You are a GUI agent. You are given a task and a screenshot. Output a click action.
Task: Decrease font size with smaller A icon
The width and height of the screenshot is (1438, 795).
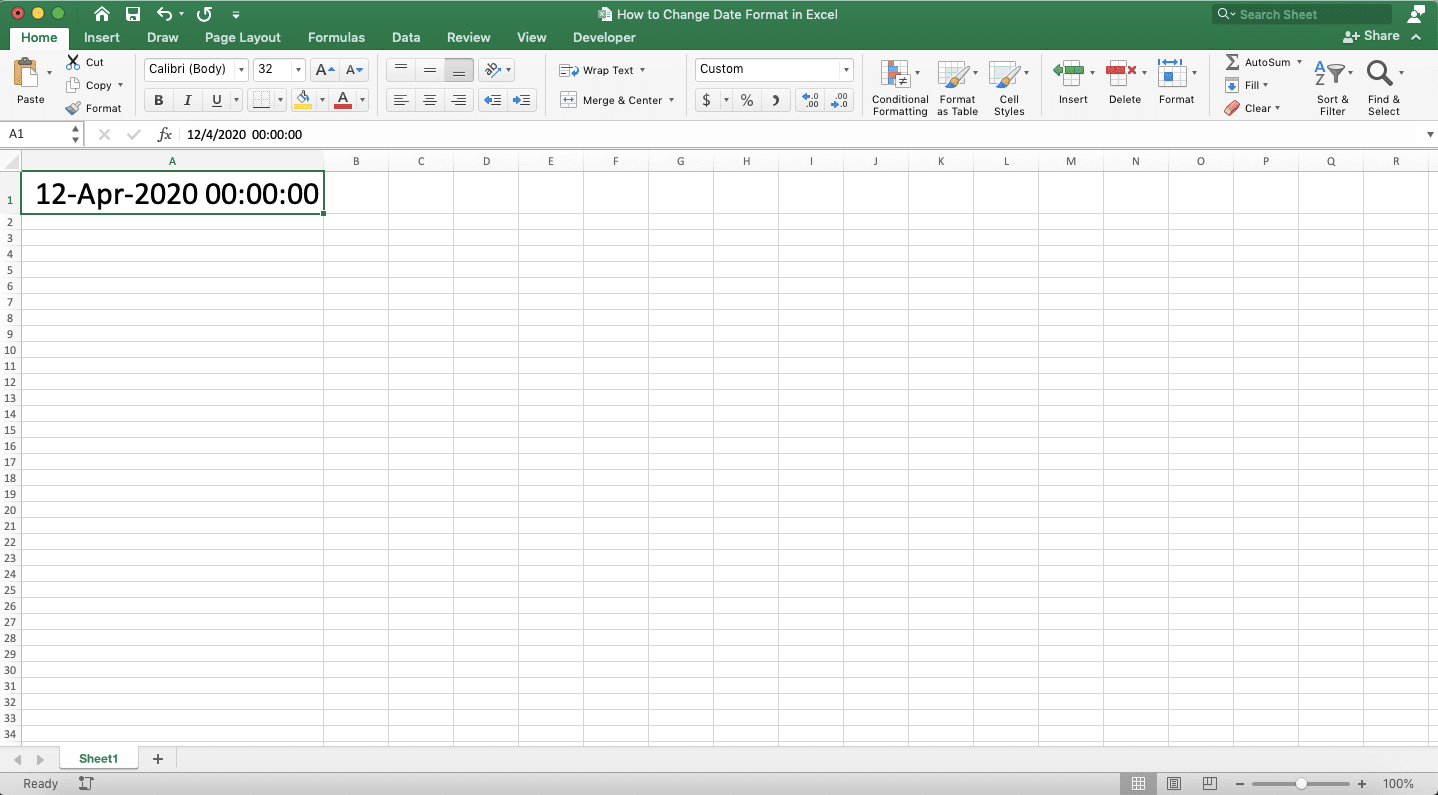tap(355, 70)
